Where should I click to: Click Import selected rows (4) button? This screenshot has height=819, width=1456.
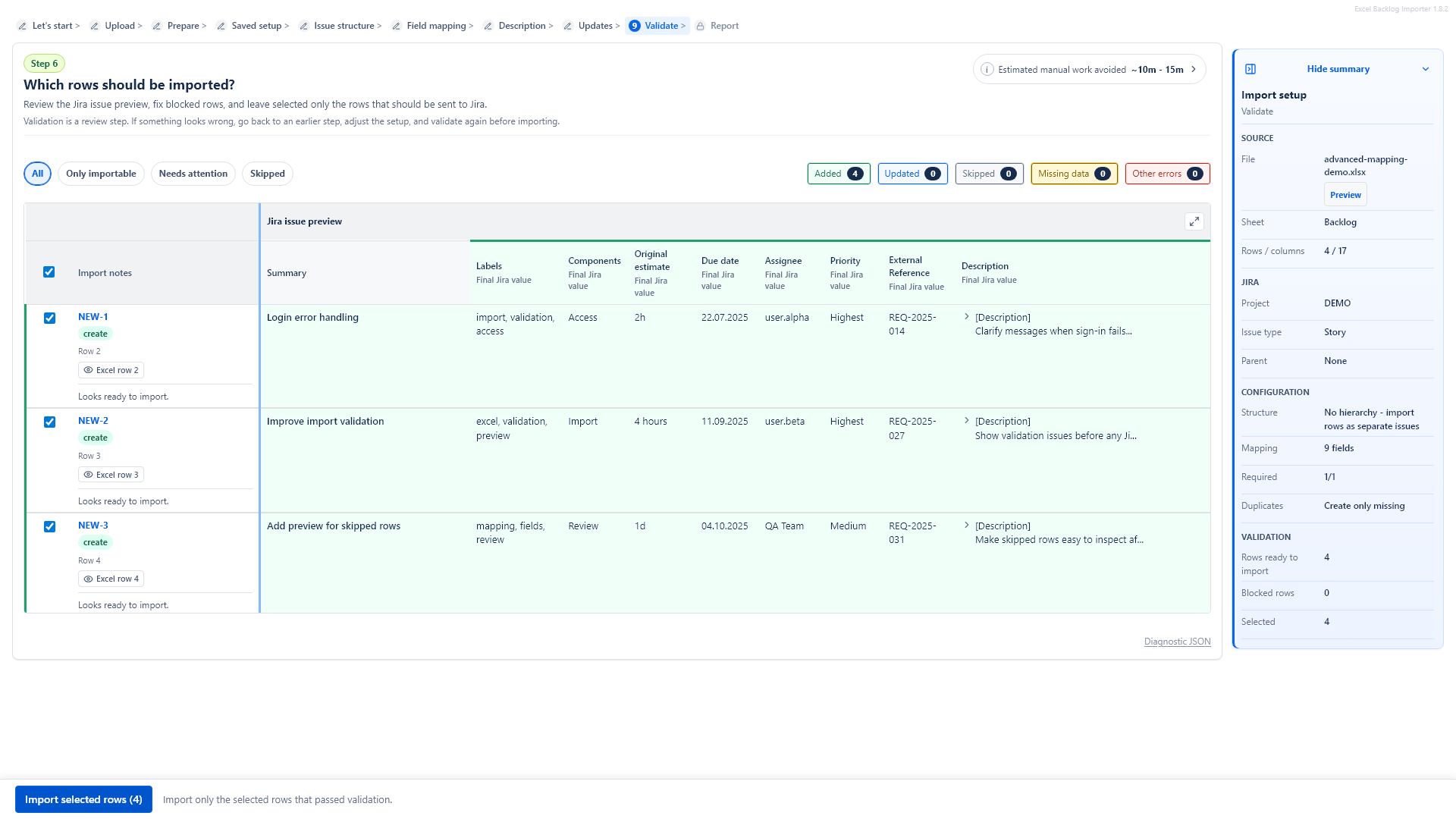[x=83, y=799]
